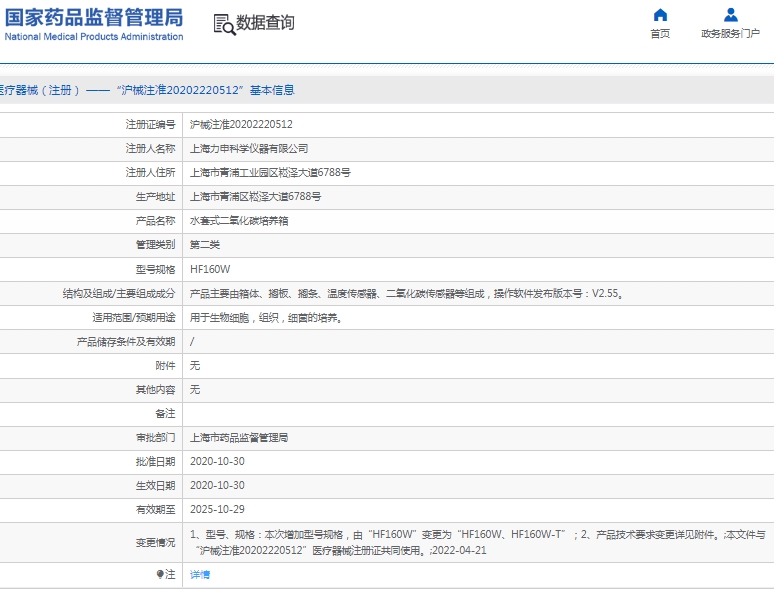
Task: Click the 基本信息 page heading
Action: [272, 90]
